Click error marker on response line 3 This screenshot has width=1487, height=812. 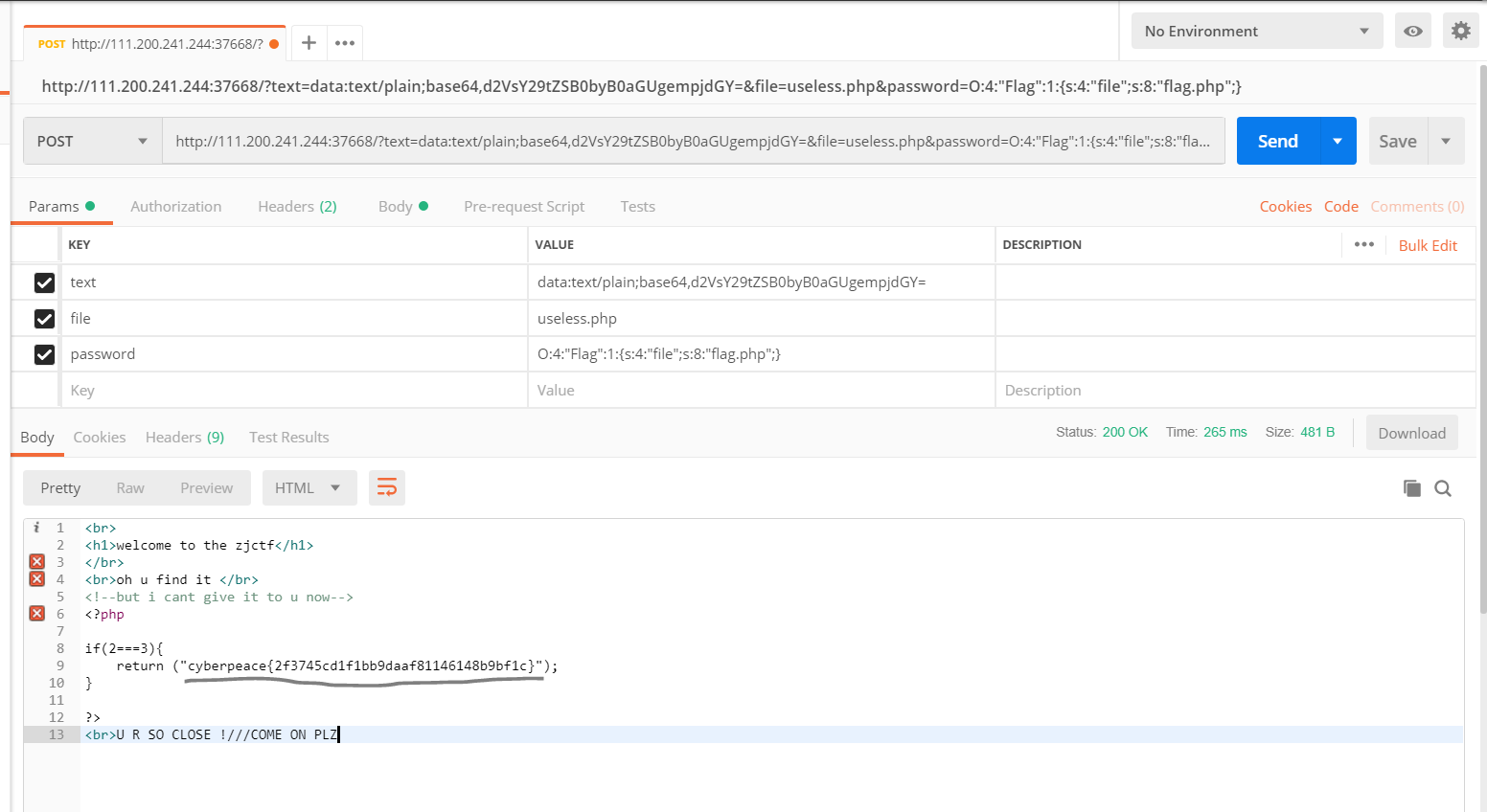coord(37,562)
